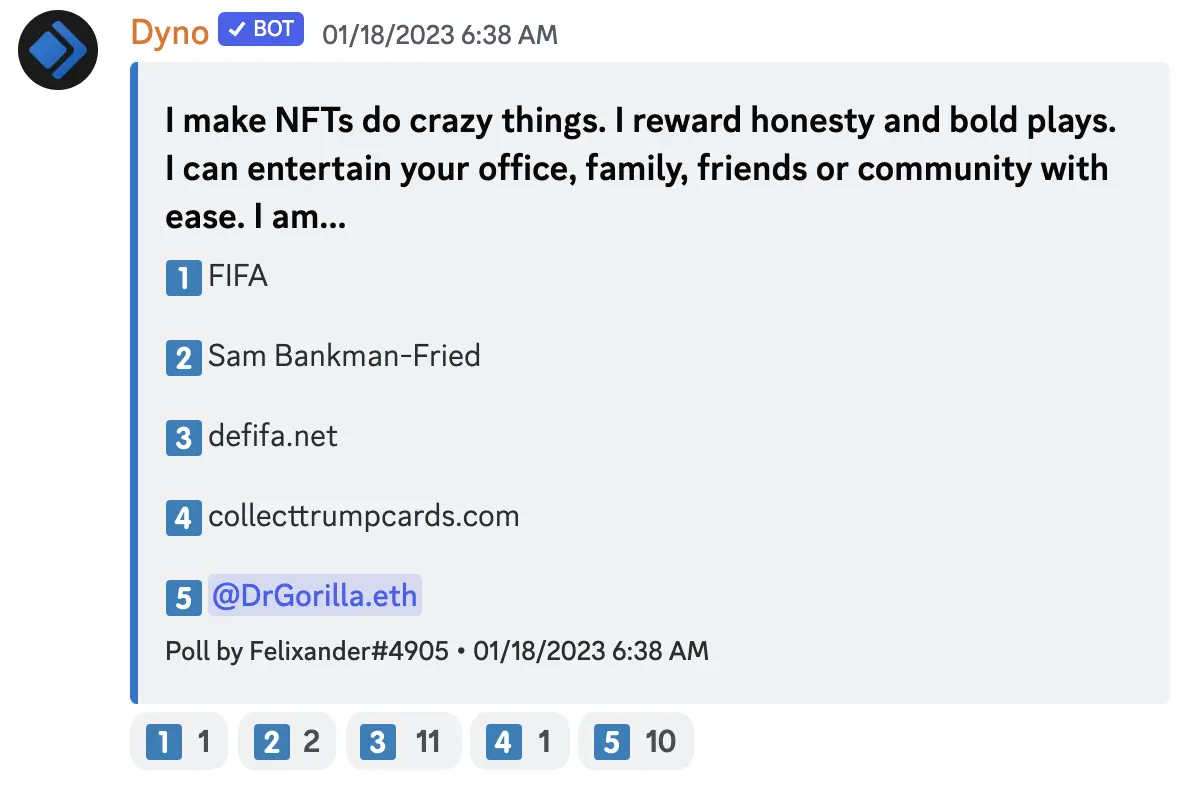
Task: Open the @DrGorilla.eth mention
Action: pyautogui.click(x=314, y=596)
